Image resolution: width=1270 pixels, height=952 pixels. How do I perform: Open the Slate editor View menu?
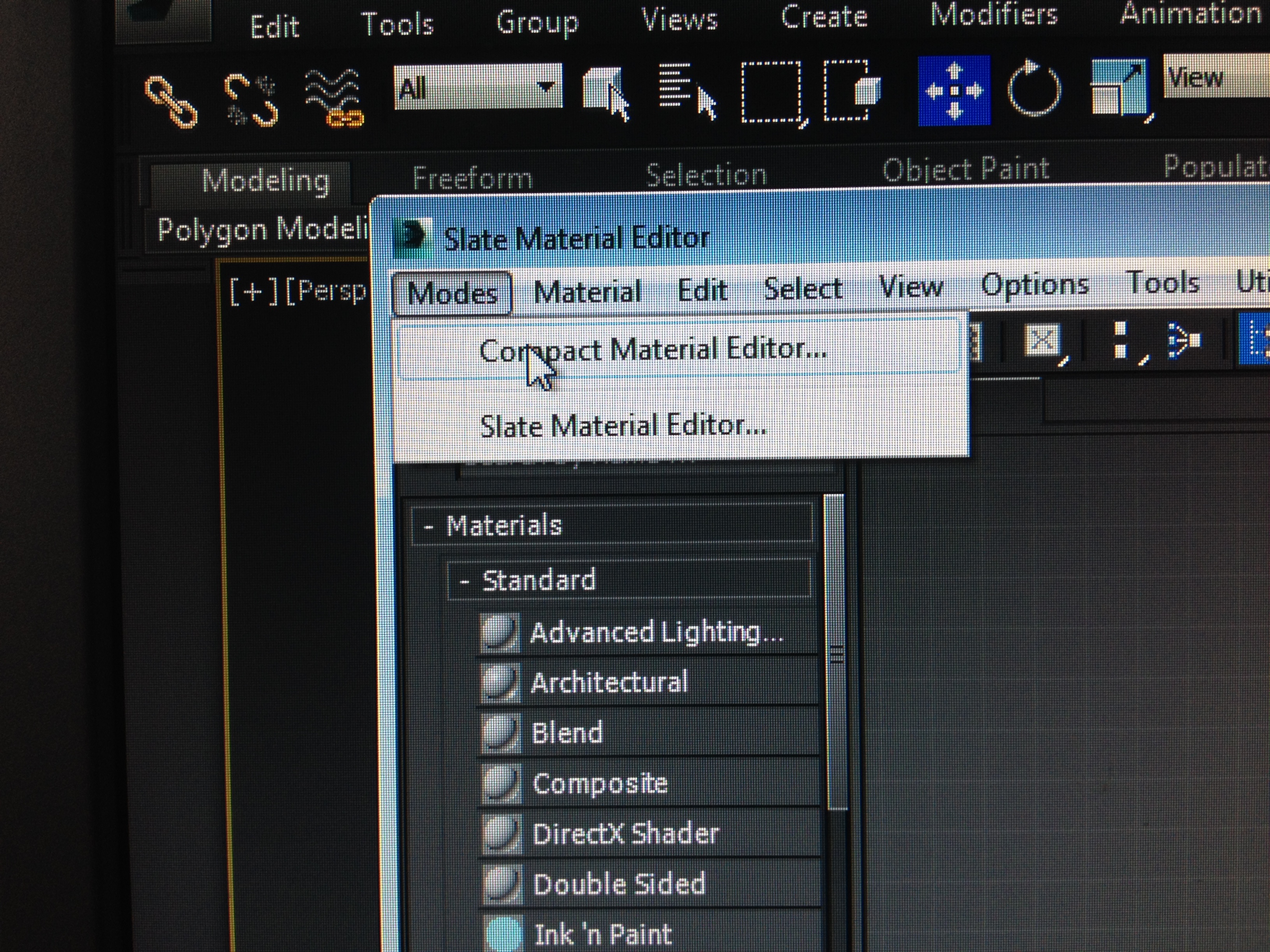911,286
